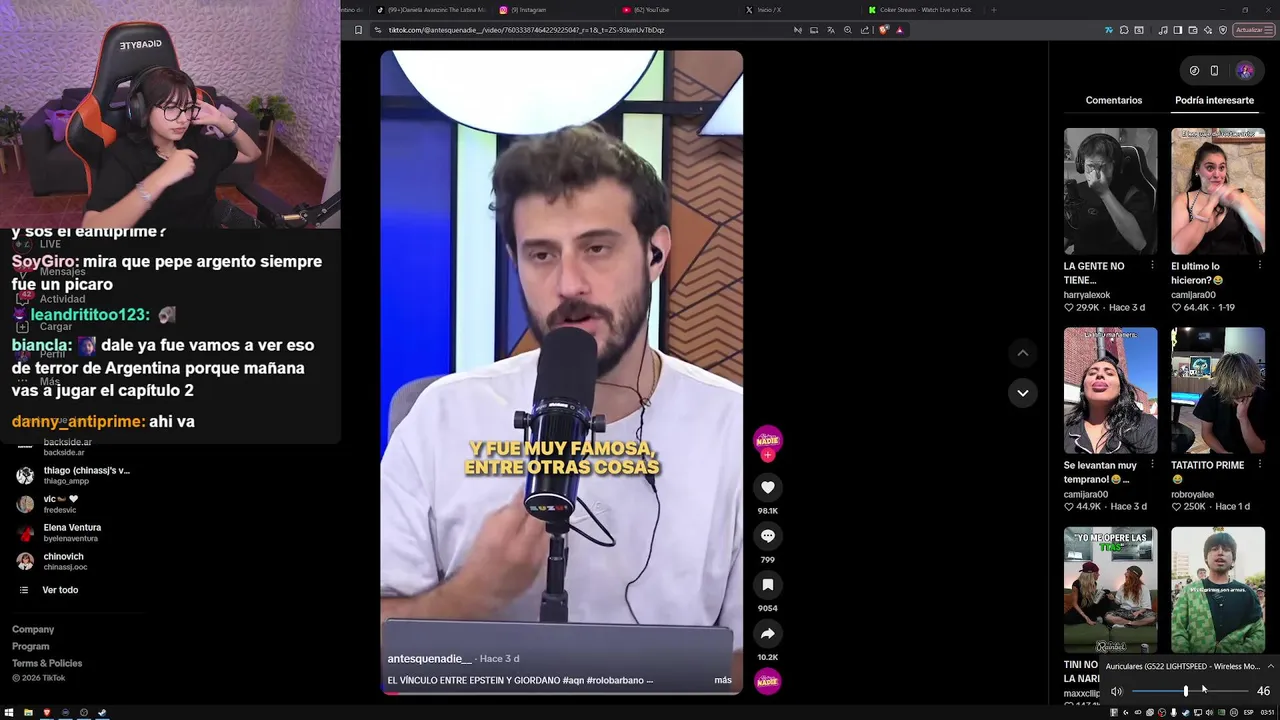Expand the audio output device list chevron

click(x=1270, y=666)
